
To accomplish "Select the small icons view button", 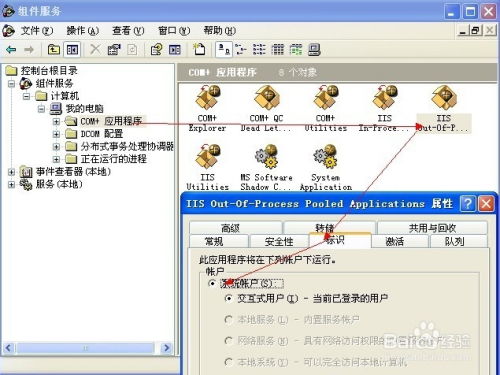I will click(x=241, y=50).
